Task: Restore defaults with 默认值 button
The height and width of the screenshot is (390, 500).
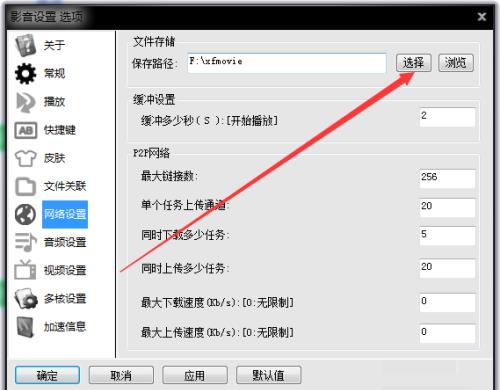Action: pyautogui.click(x=269, y=375)
